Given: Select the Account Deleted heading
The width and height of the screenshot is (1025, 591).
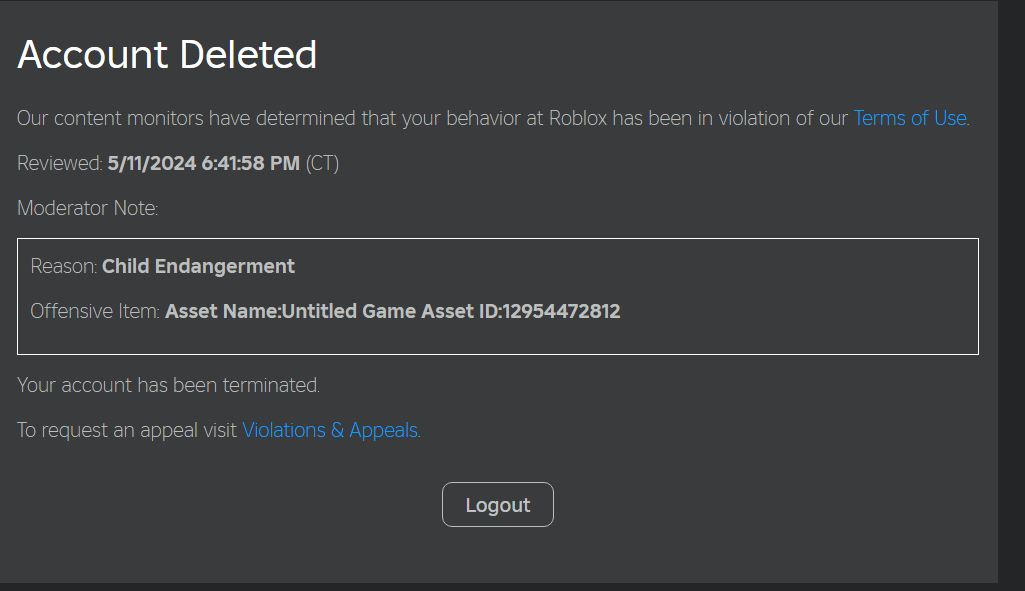Looking at the screenshot, I should (x=166, y=55).
